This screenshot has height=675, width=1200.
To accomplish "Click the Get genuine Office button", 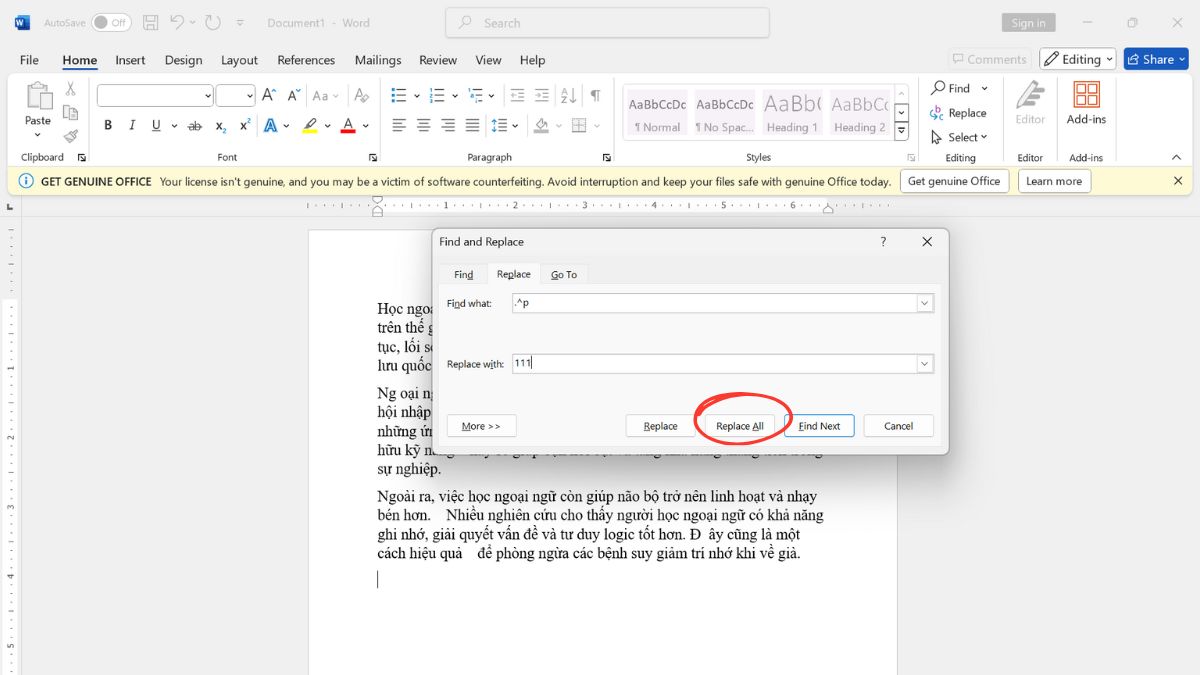I will coord(954,181).
